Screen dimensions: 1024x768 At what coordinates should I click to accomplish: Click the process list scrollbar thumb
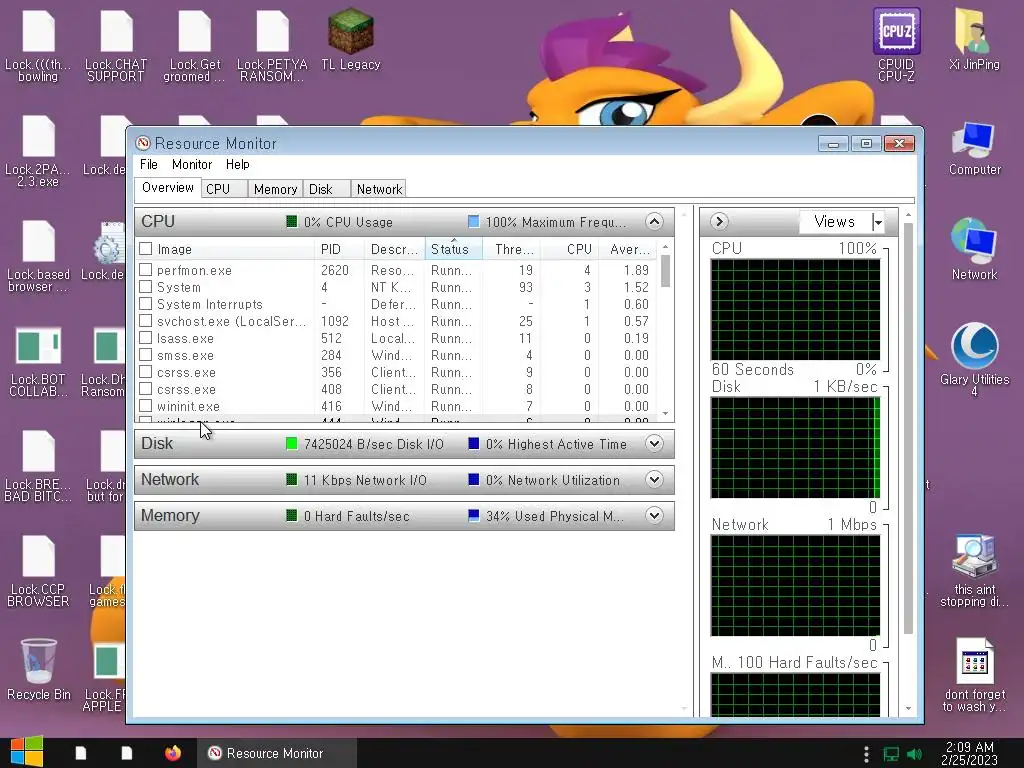(x=665, y=270)
